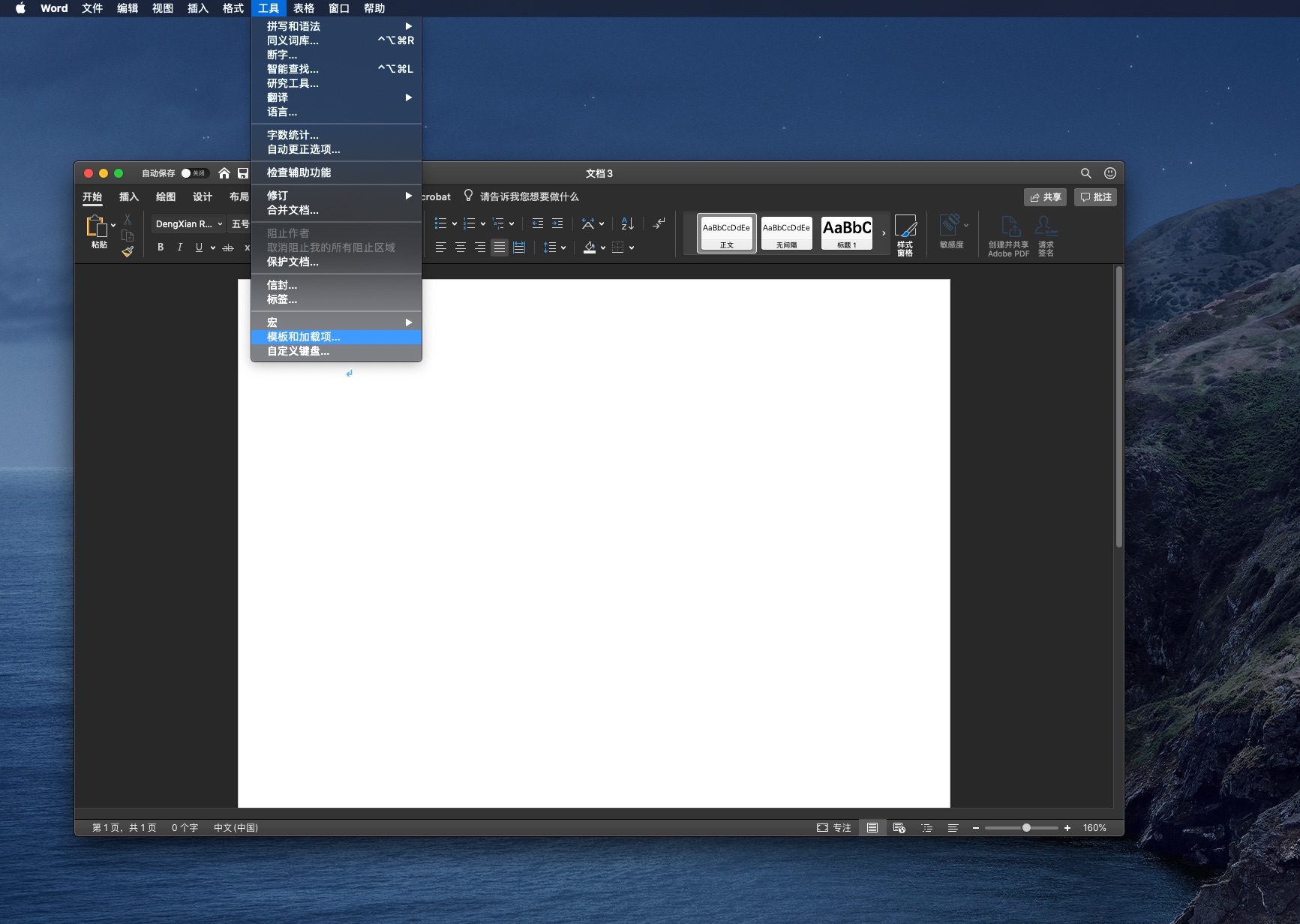Apply the 无间隔 style
The image size is (1300, 924).
786,233
